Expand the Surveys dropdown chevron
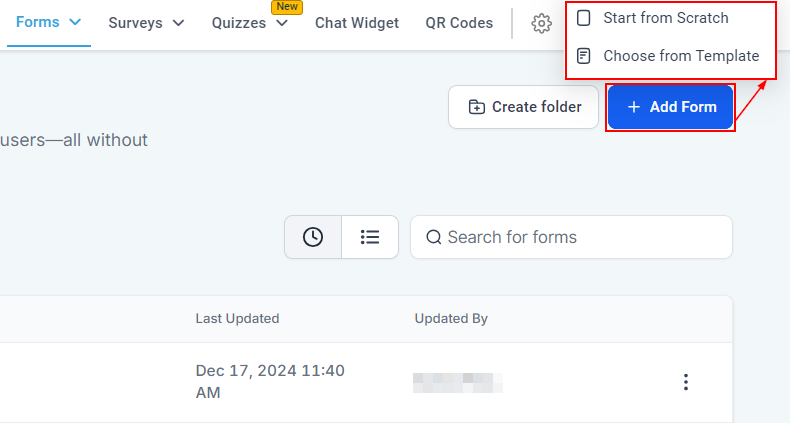This screenshot has width=790, height=423. (178, 23)
